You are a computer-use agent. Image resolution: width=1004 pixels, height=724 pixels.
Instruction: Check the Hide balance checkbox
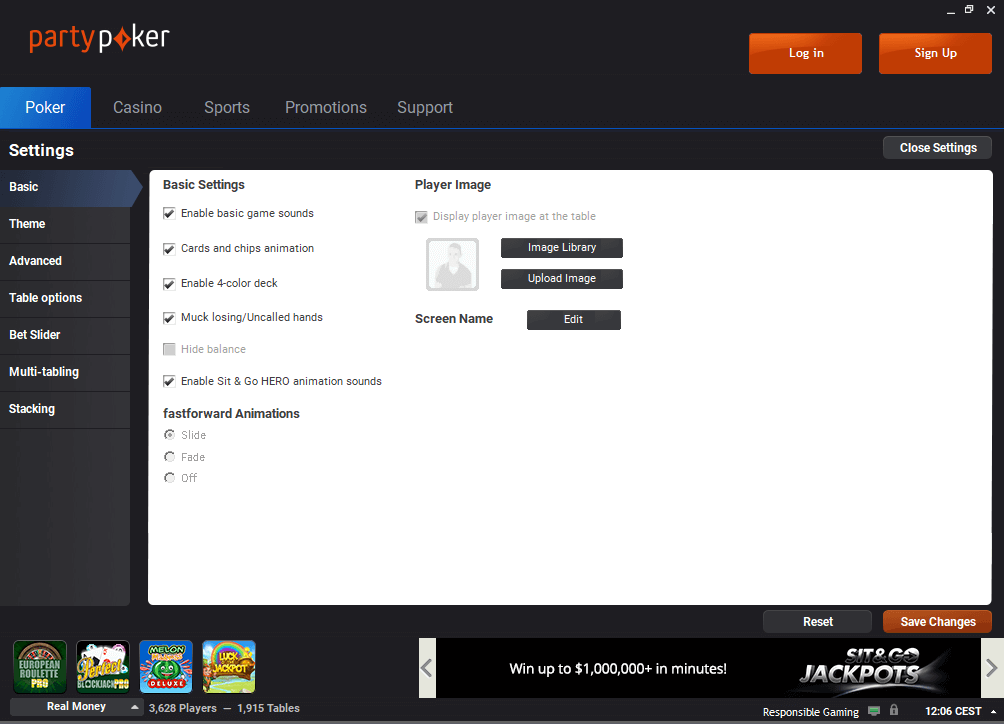tap(169, 349)
